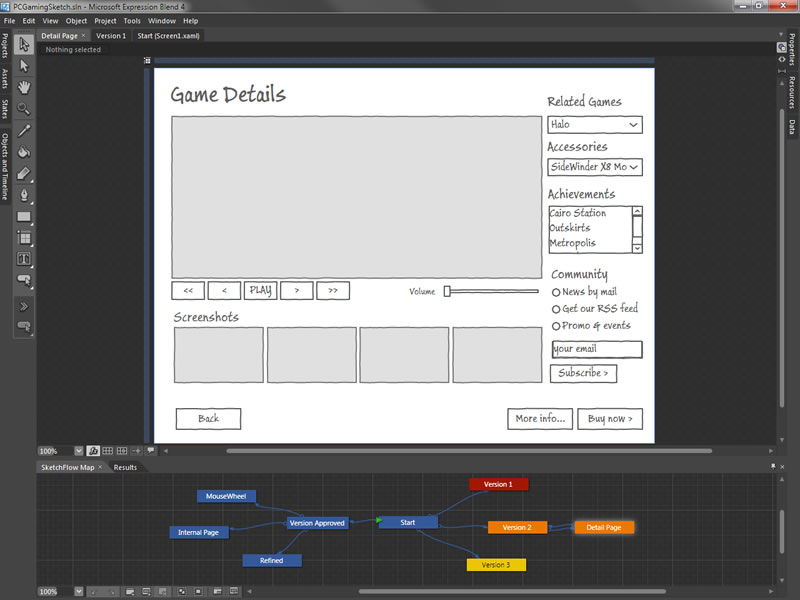Select the first Screenshots thumbnail
The image size is (800, 600).
tap(219, 355)
